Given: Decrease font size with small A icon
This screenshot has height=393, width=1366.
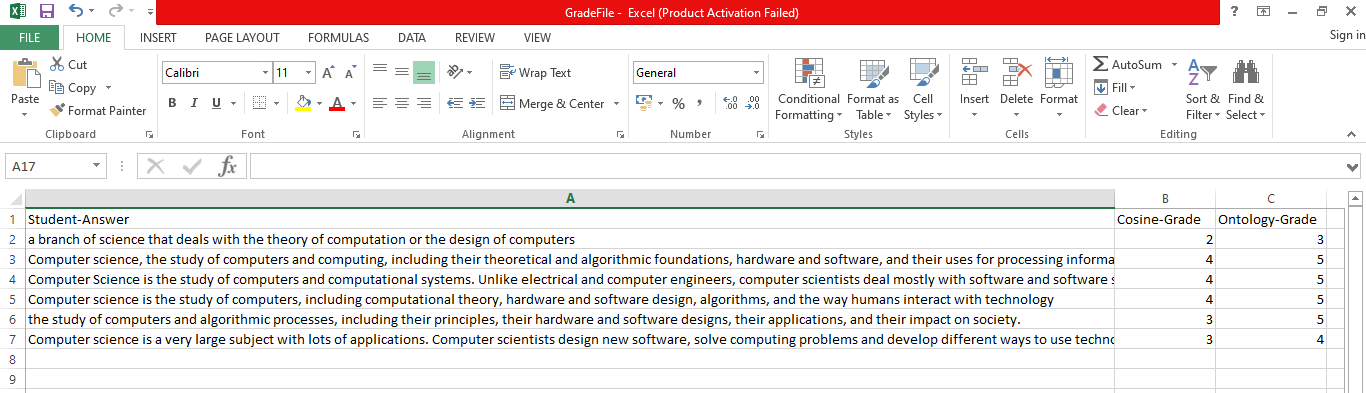Looking at the screenshot, I should point(350,73).
